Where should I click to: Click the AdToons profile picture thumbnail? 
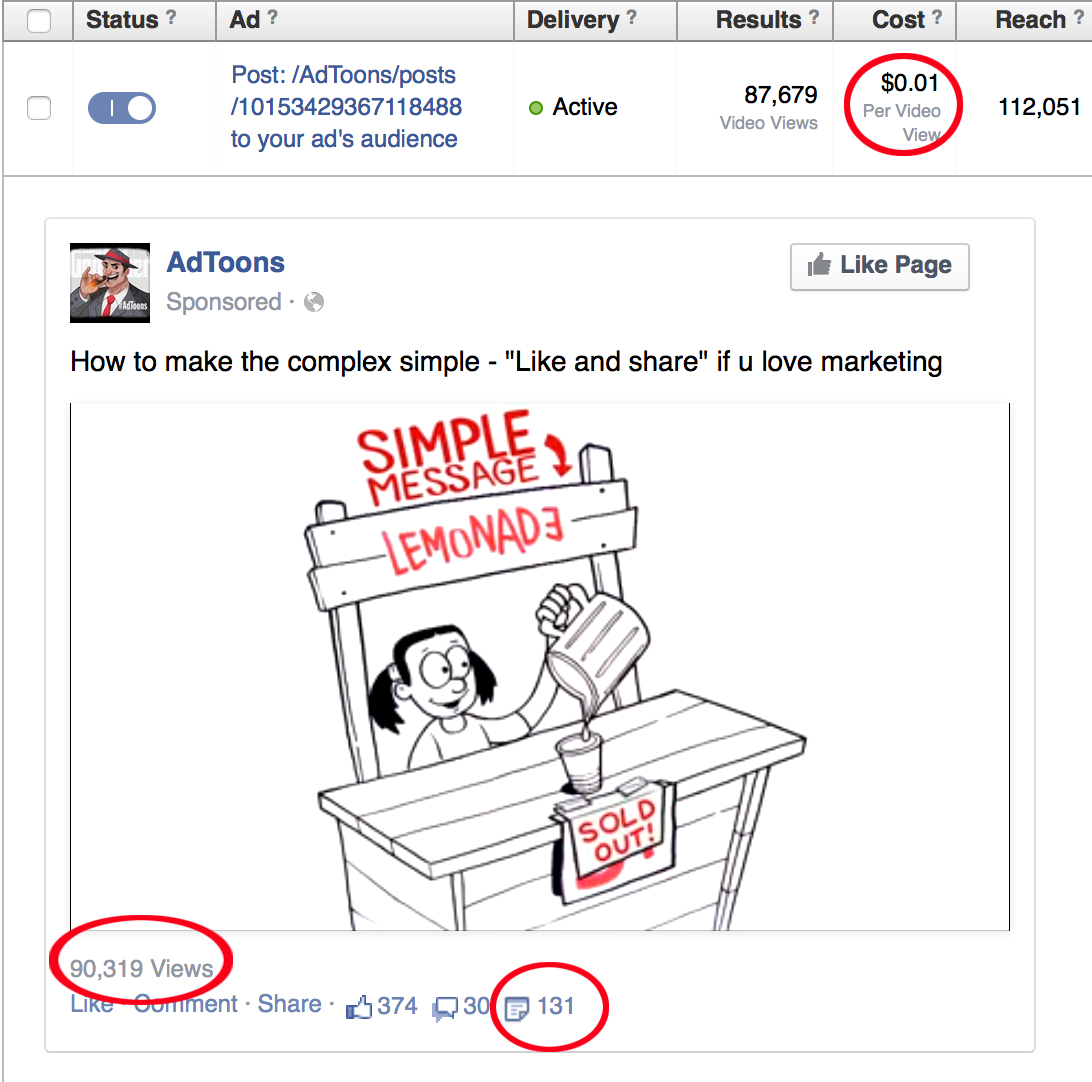click(x=110, y=283)
